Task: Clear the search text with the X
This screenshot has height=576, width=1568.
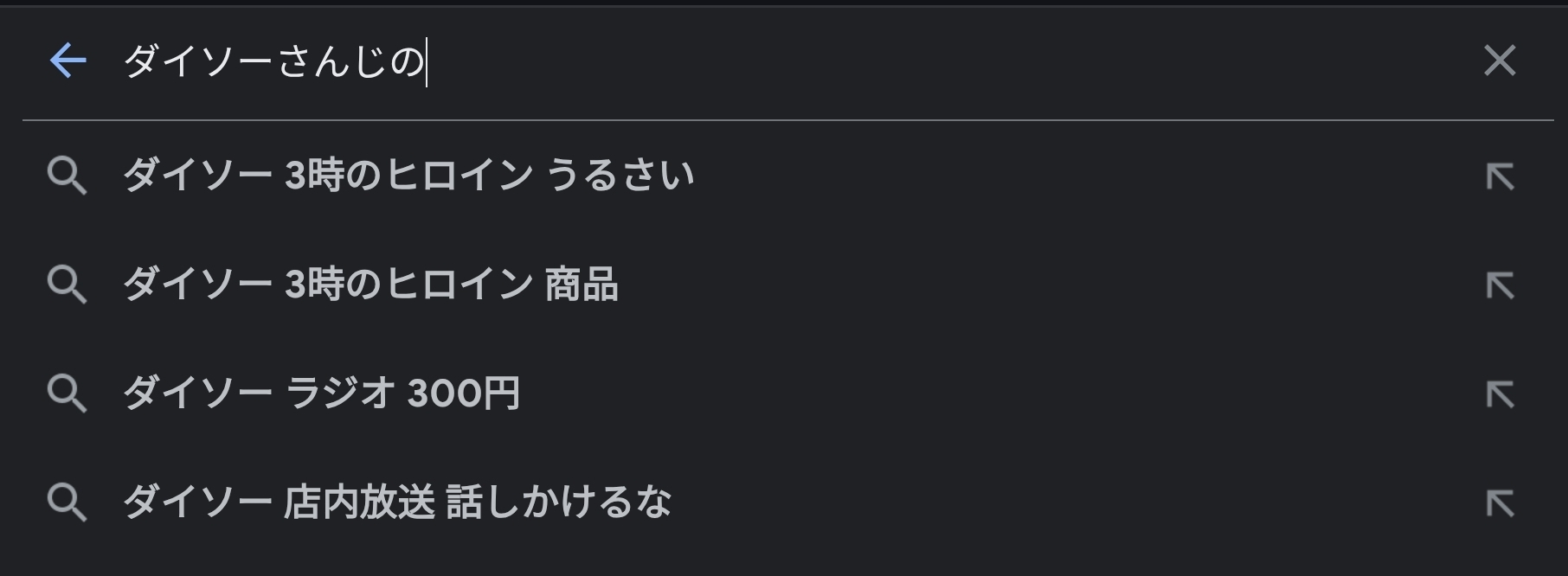Action: [1500, 61]
